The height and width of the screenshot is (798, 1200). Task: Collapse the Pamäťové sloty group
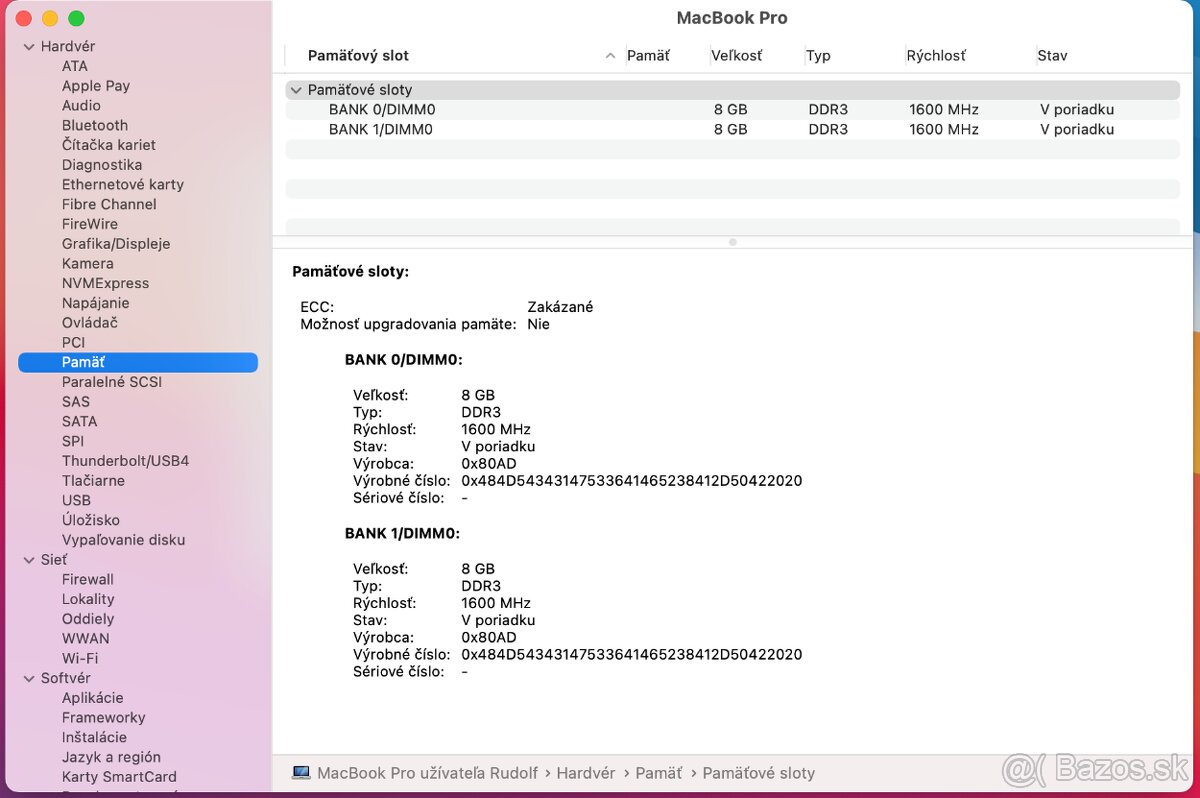pos(296,89)
